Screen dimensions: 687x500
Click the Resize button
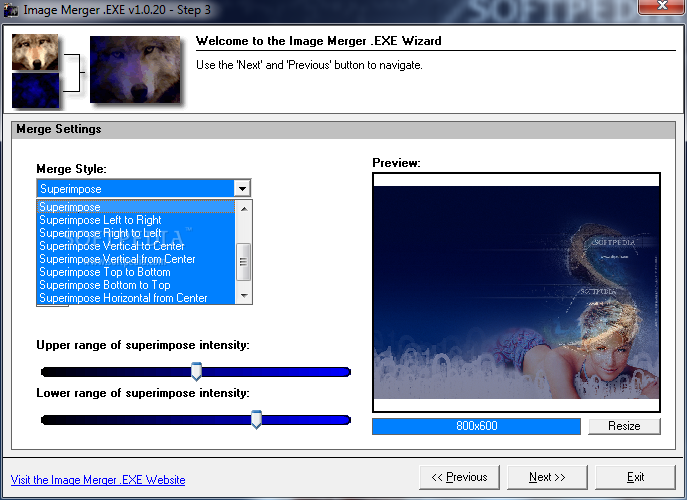(x=624, y=426)
